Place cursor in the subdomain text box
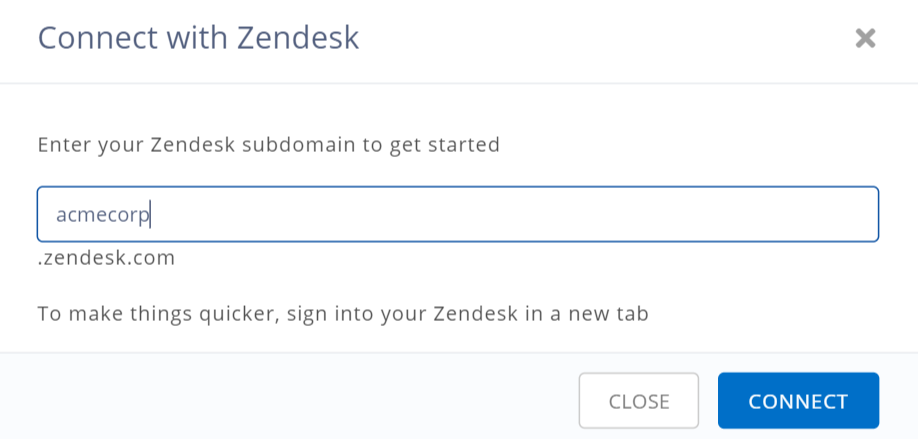Image resolution: width=918 pixels, height=439 pixels. tap(457, 214)
